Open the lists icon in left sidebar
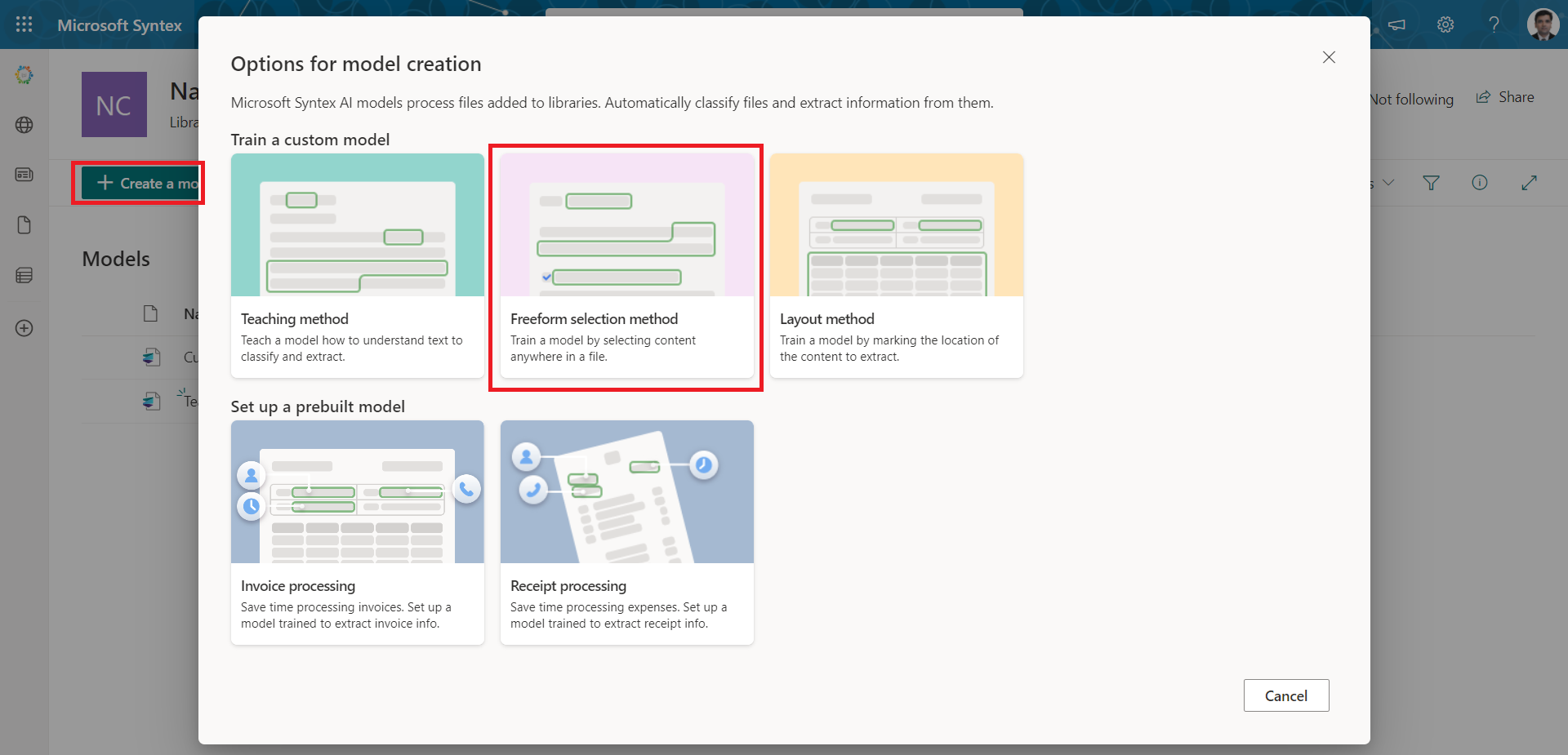 coord(24,276)
